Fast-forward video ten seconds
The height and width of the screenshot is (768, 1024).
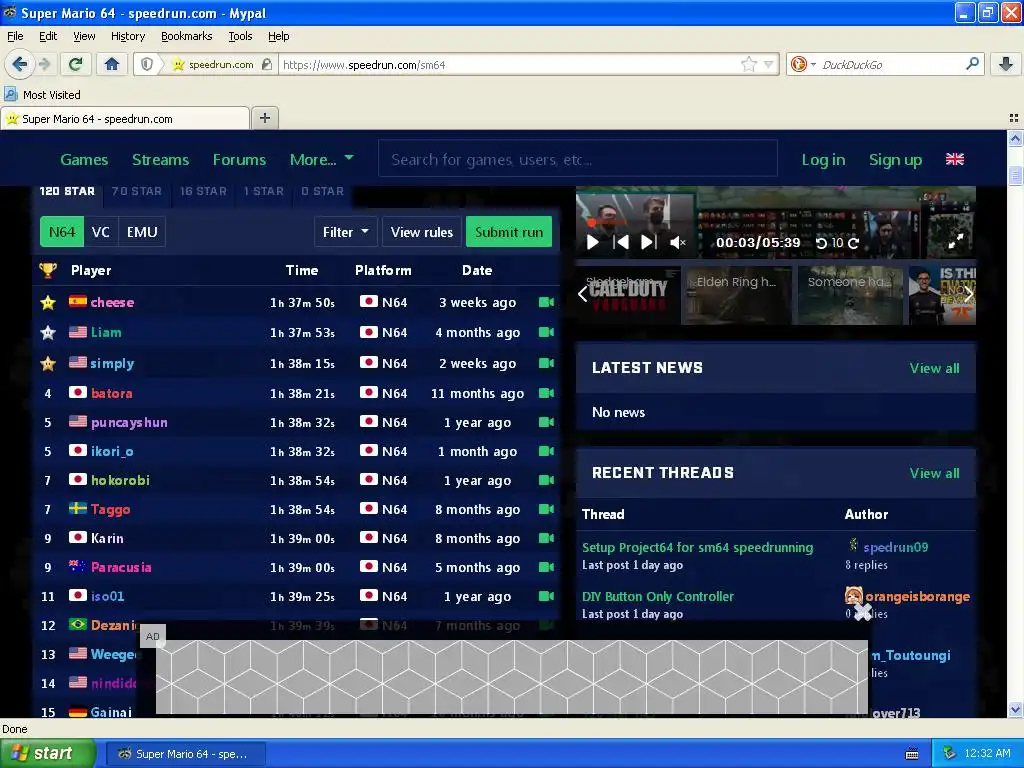pos(853,243)
